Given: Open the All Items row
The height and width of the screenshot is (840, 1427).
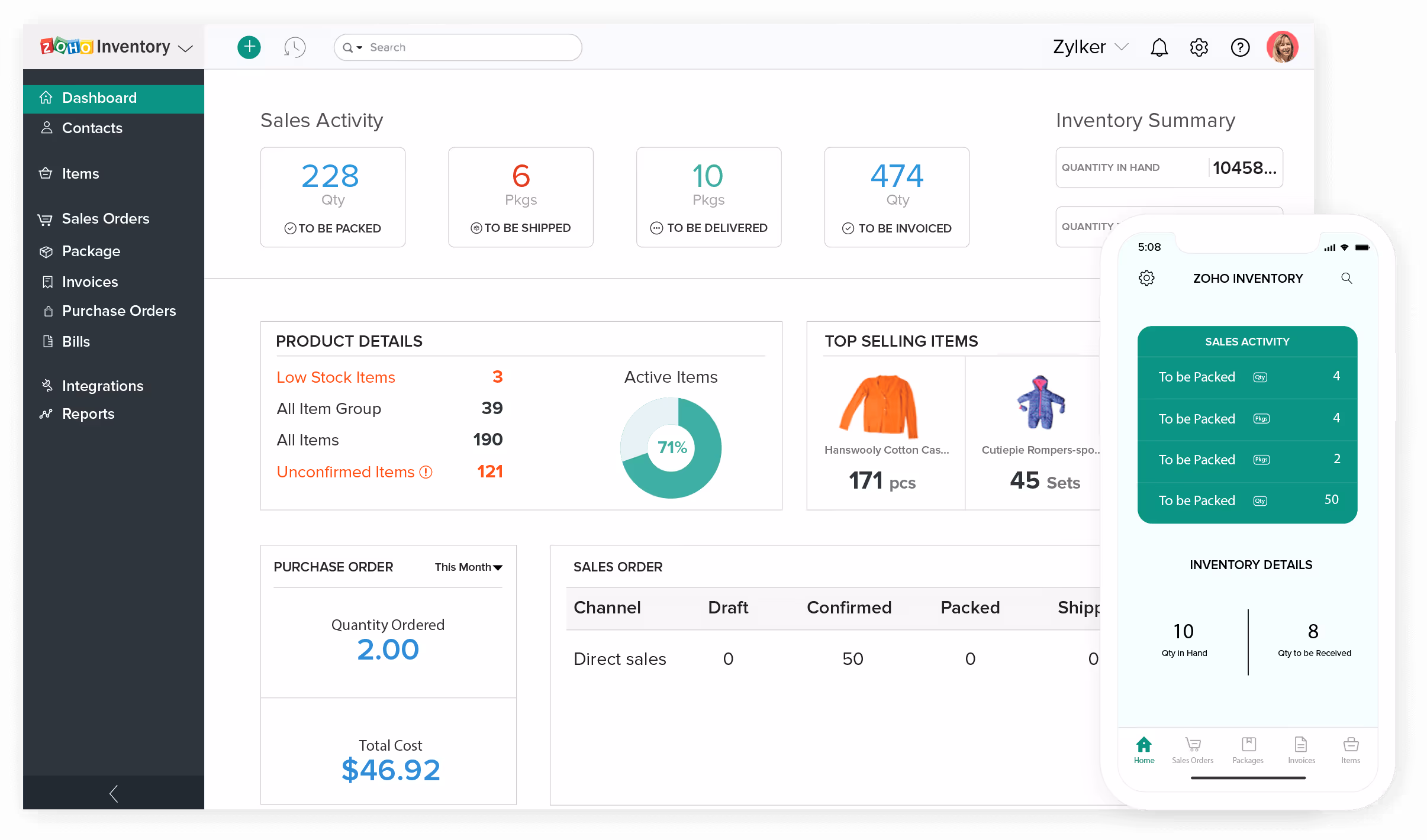Looking at the screenshot, I should [x=389, y=440].
